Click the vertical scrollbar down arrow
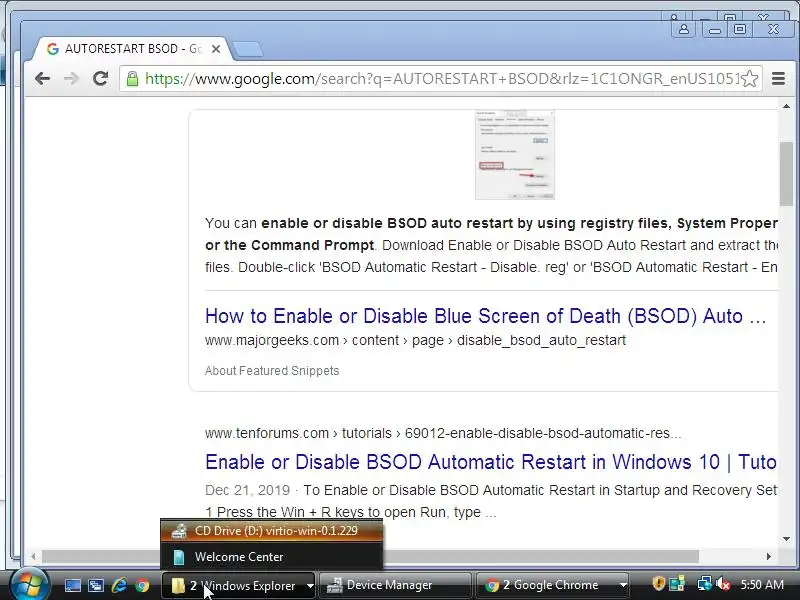This screenshot has width=800, height=600. point(786,539)
